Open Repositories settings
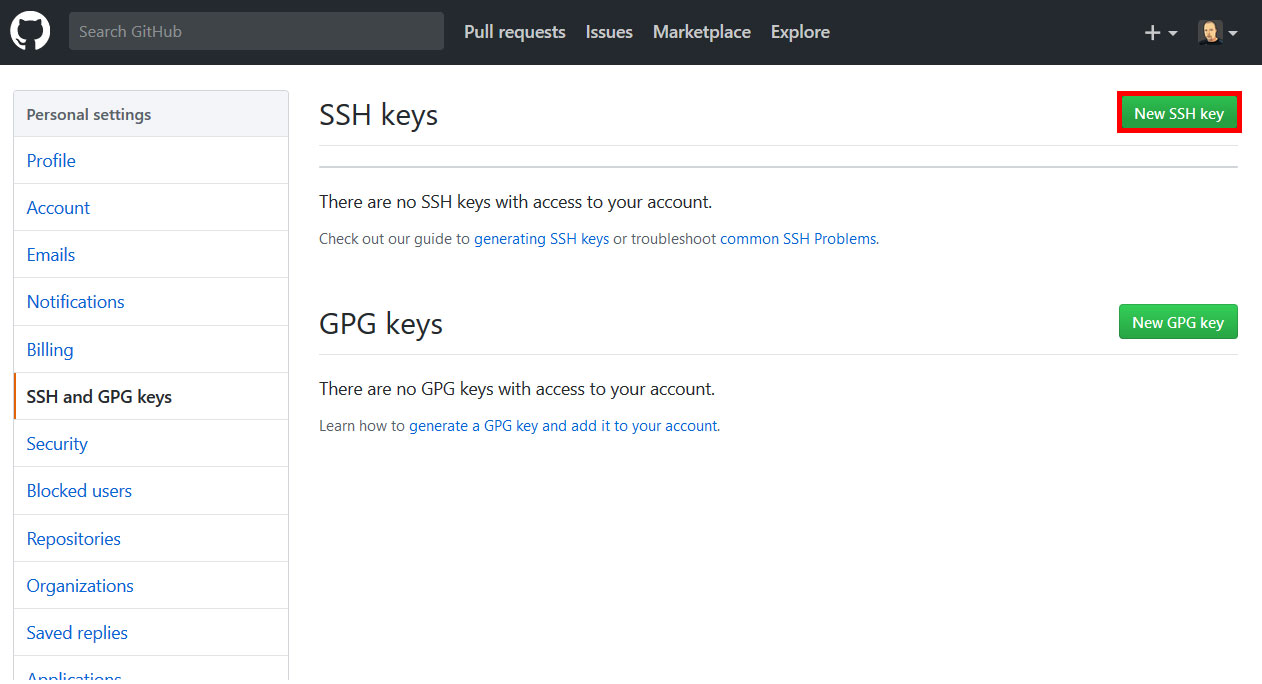The height and width of the screenshot is (684, 1262). pyautogui.click(x=151, y=539)
